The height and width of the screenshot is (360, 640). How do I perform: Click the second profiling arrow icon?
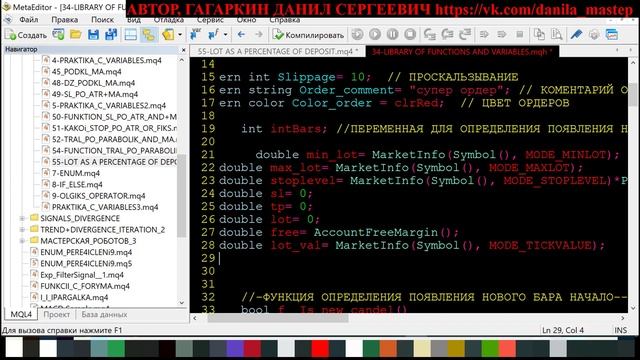(502, 35)
